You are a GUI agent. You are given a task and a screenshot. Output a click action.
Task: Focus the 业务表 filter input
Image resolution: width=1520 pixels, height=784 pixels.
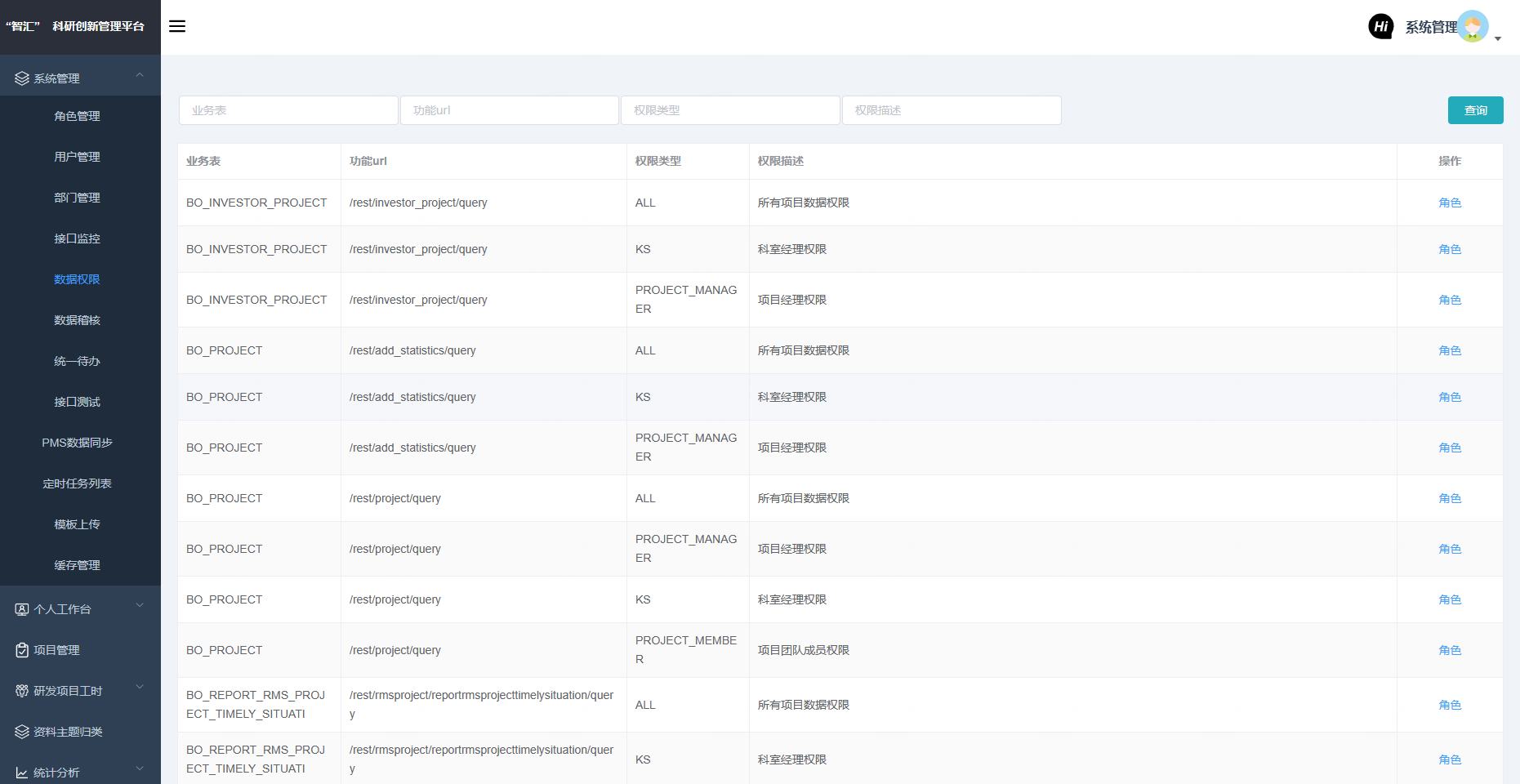point(288,110)
